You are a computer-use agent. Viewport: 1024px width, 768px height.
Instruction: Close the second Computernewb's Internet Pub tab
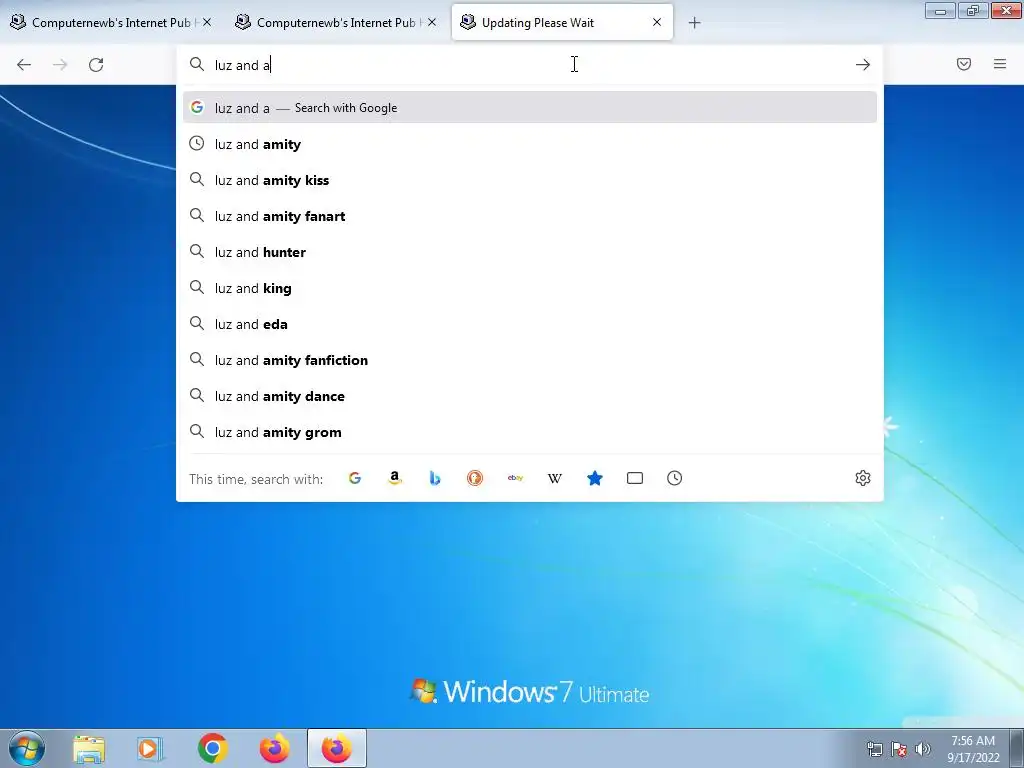[x=432, y=22]
